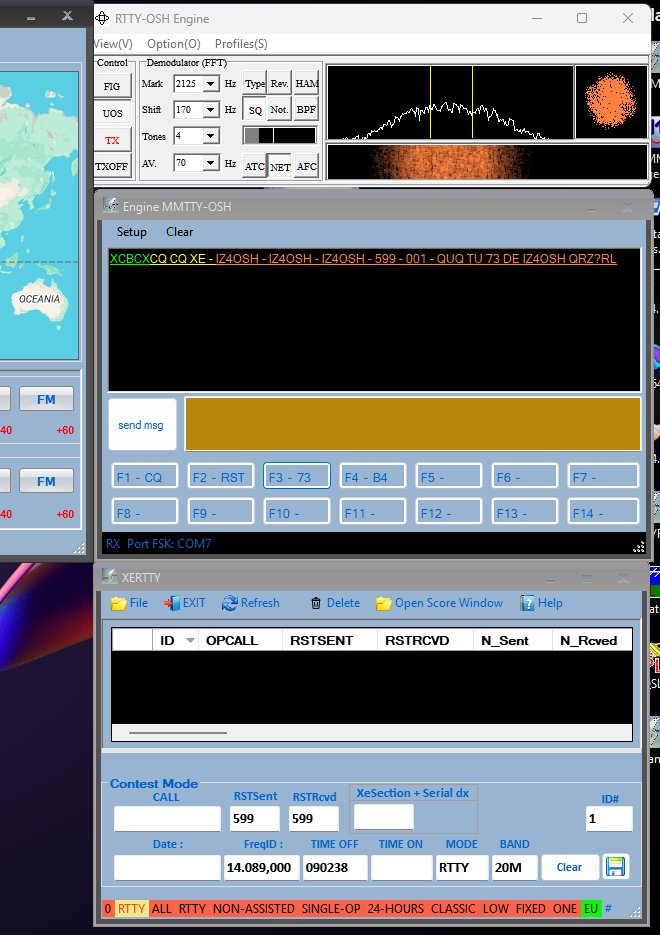Viewport: 660px width, 935px height.
Task: Open the File folder icon menu
Action: point(119,603)
